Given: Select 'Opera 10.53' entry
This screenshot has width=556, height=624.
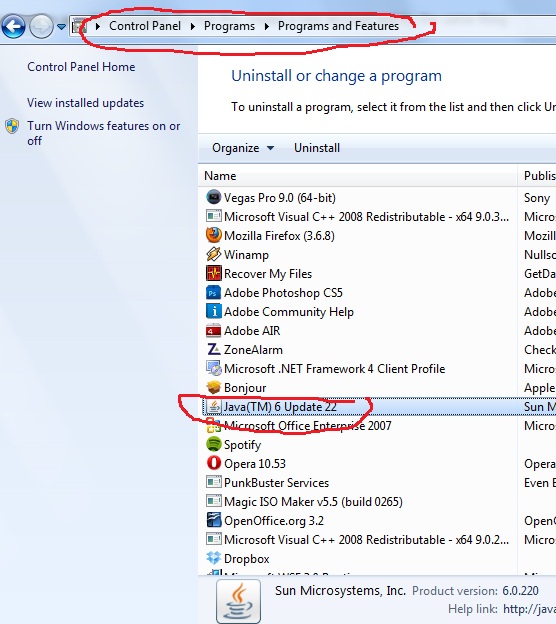Looking at the screenshot, I should [255, 464].
